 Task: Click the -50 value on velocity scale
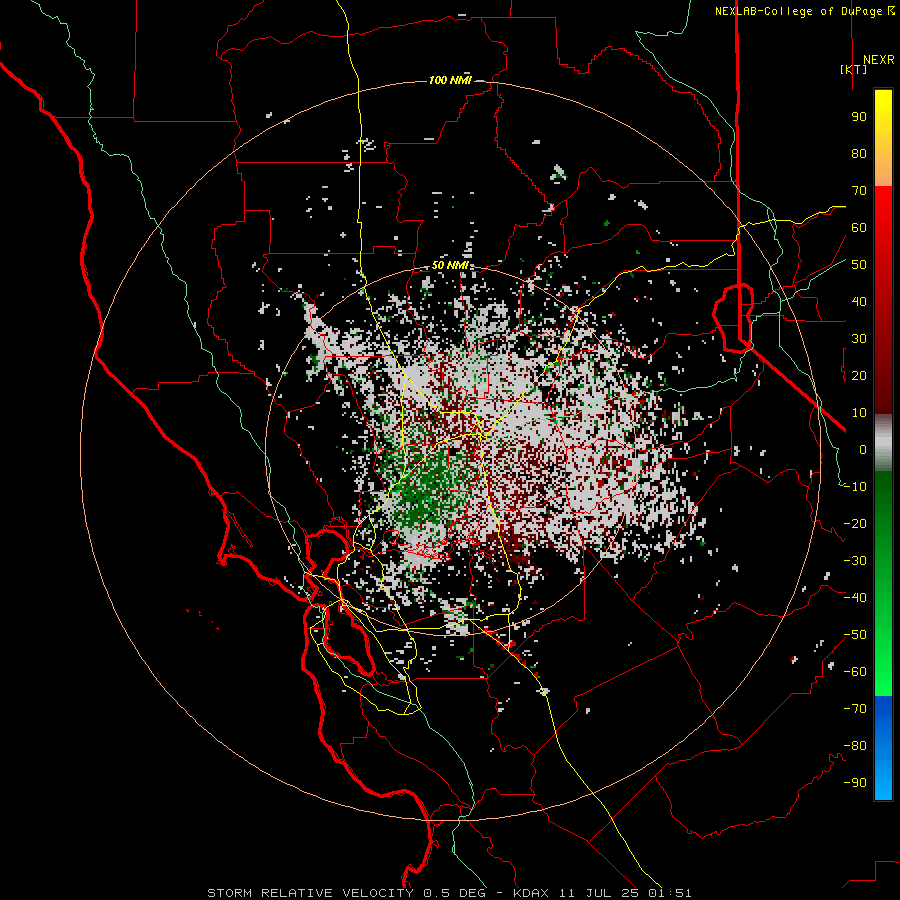855,635
